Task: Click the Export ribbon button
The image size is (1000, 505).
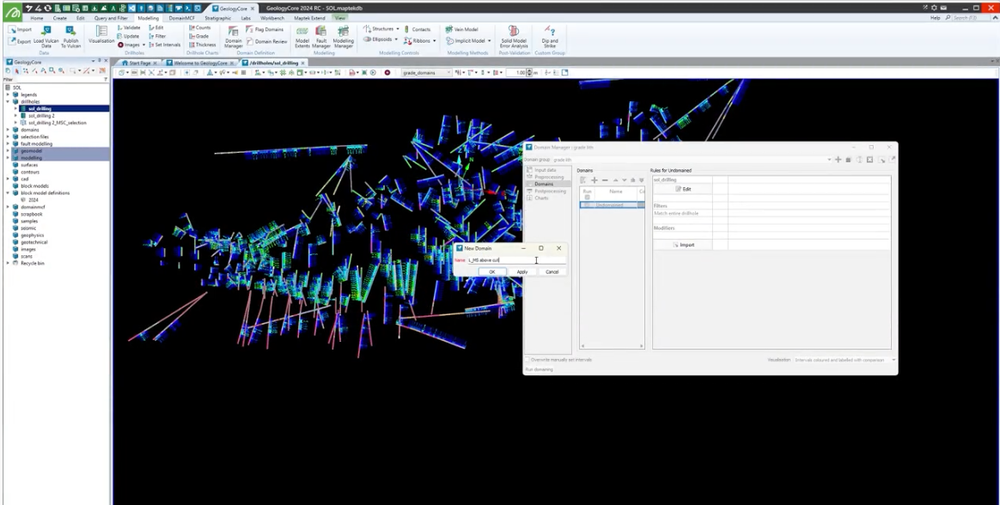Action: point(20,41)
